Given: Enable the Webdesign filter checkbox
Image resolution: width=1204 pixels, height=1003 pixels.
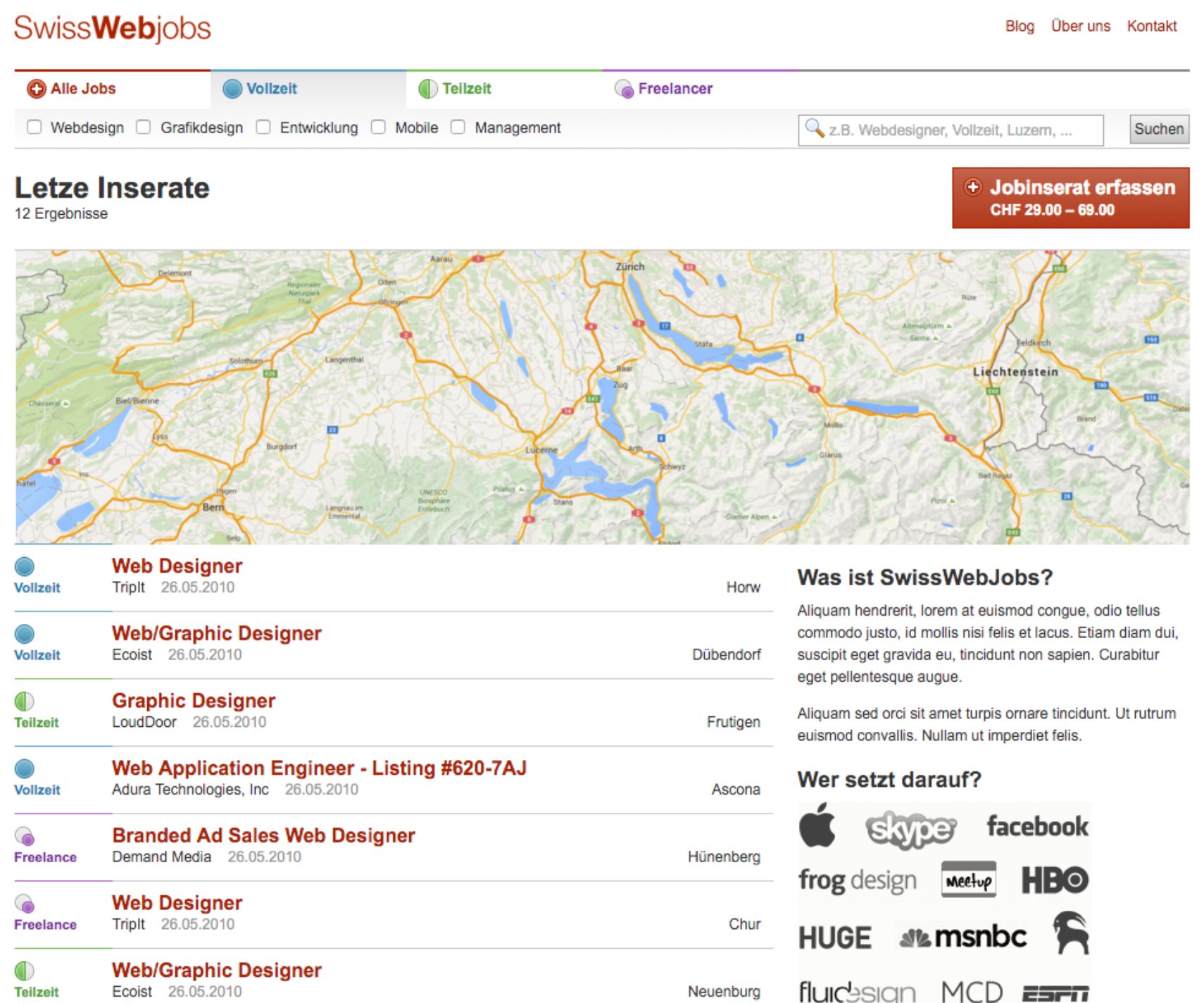Looking at the screenshot, I should click(35, 127).
